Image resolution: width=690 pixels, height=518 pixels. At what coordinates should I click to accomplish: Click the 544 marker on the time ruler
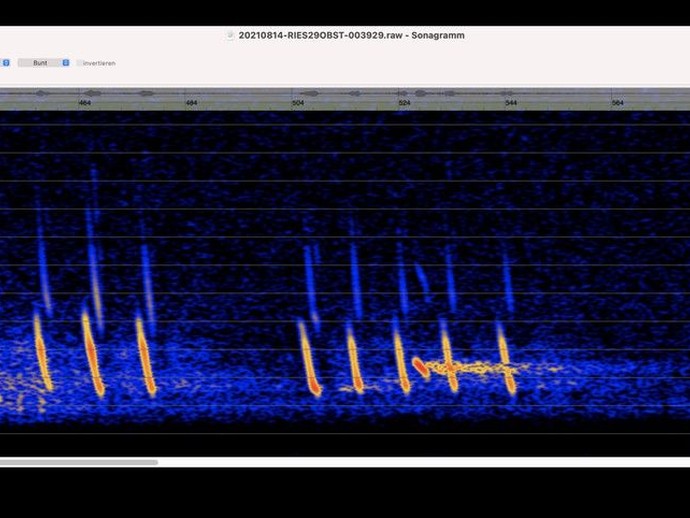click(511, 103)
